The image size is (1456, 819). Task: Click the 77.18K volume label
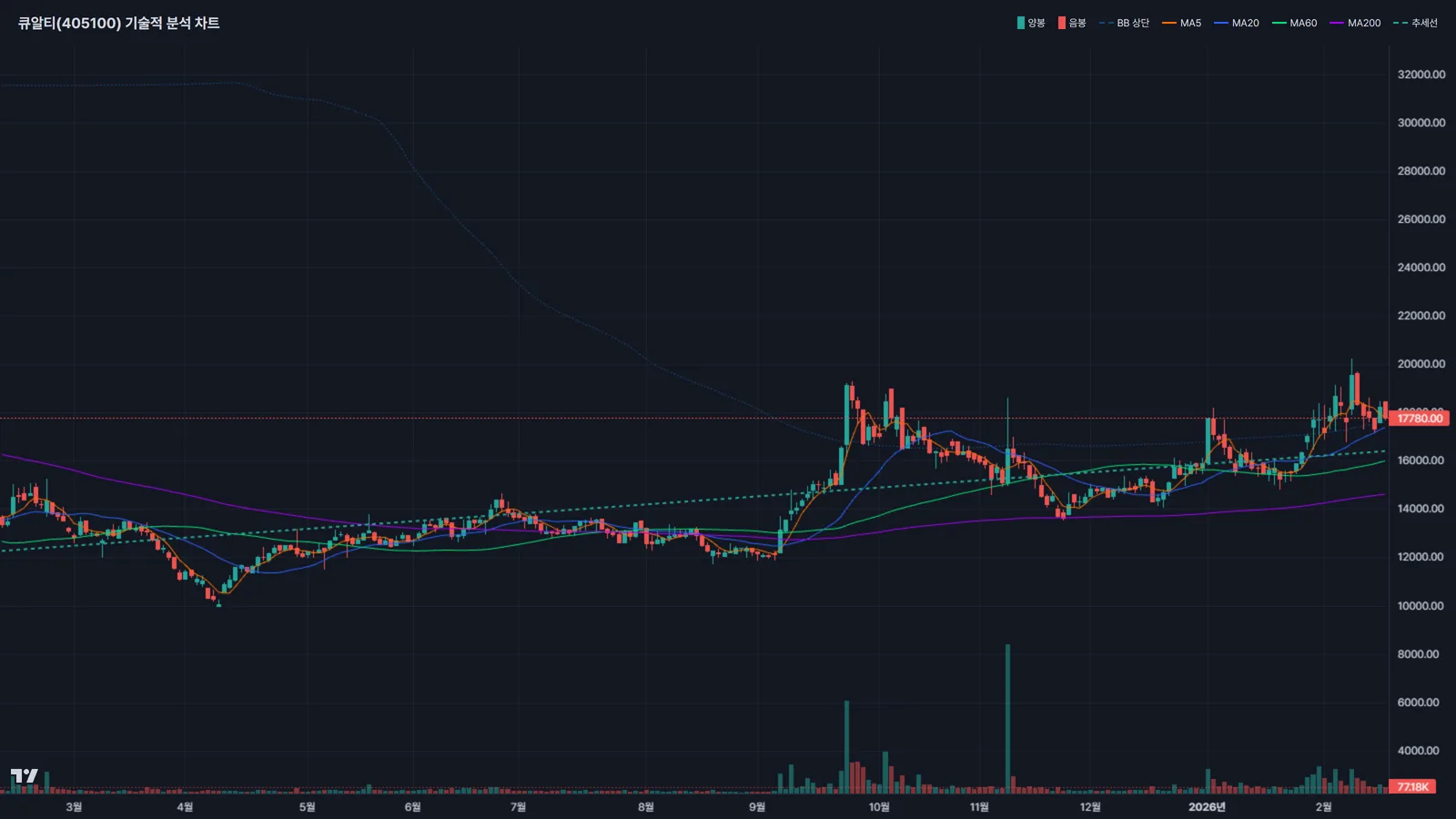click(1413, 786)
